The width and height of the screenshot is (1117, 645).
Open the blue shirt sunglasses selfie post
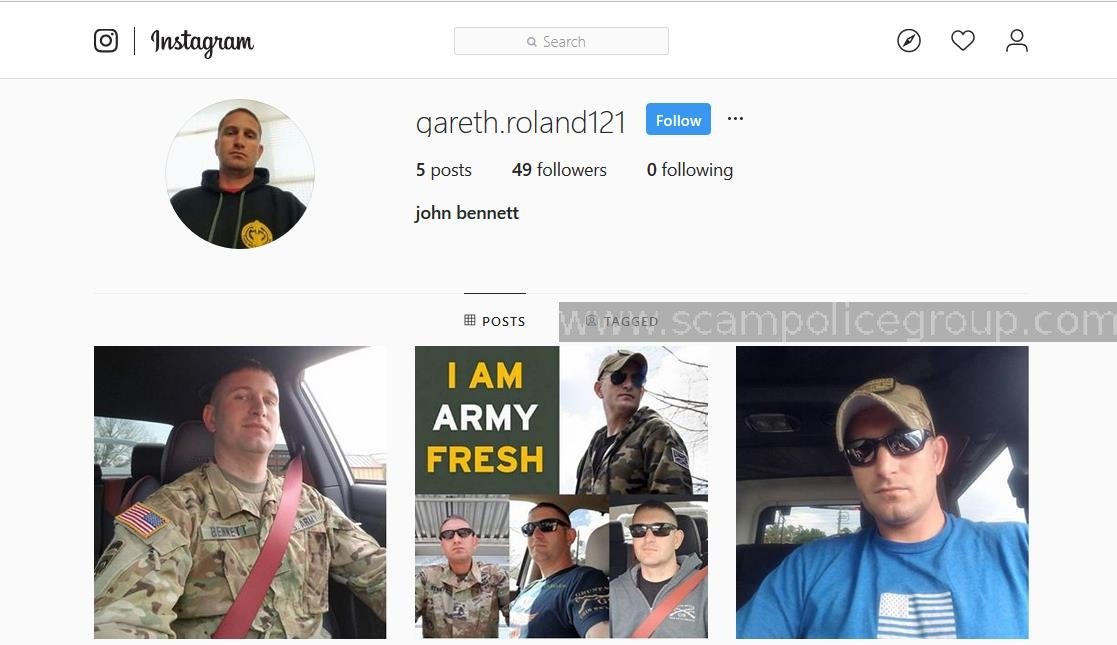click(x=882, y=492)
